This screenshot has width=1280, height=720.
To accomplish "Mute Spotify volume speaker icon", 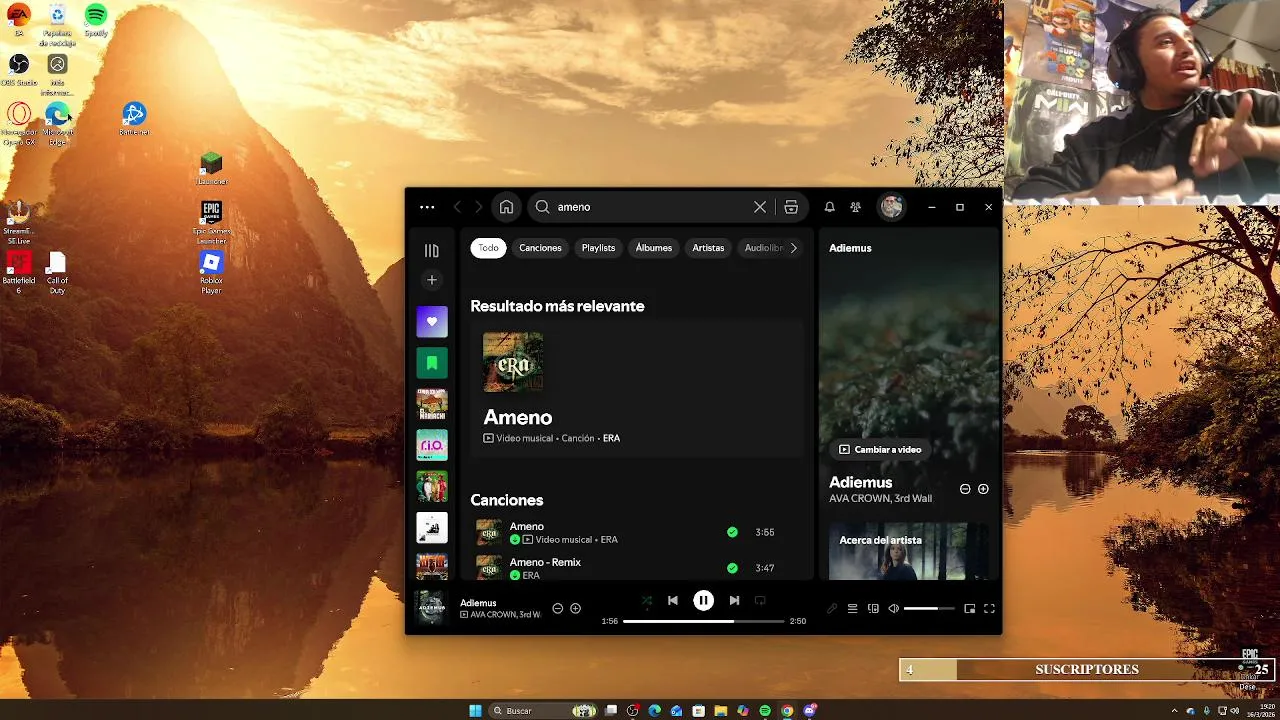I will tap(894, 608).
